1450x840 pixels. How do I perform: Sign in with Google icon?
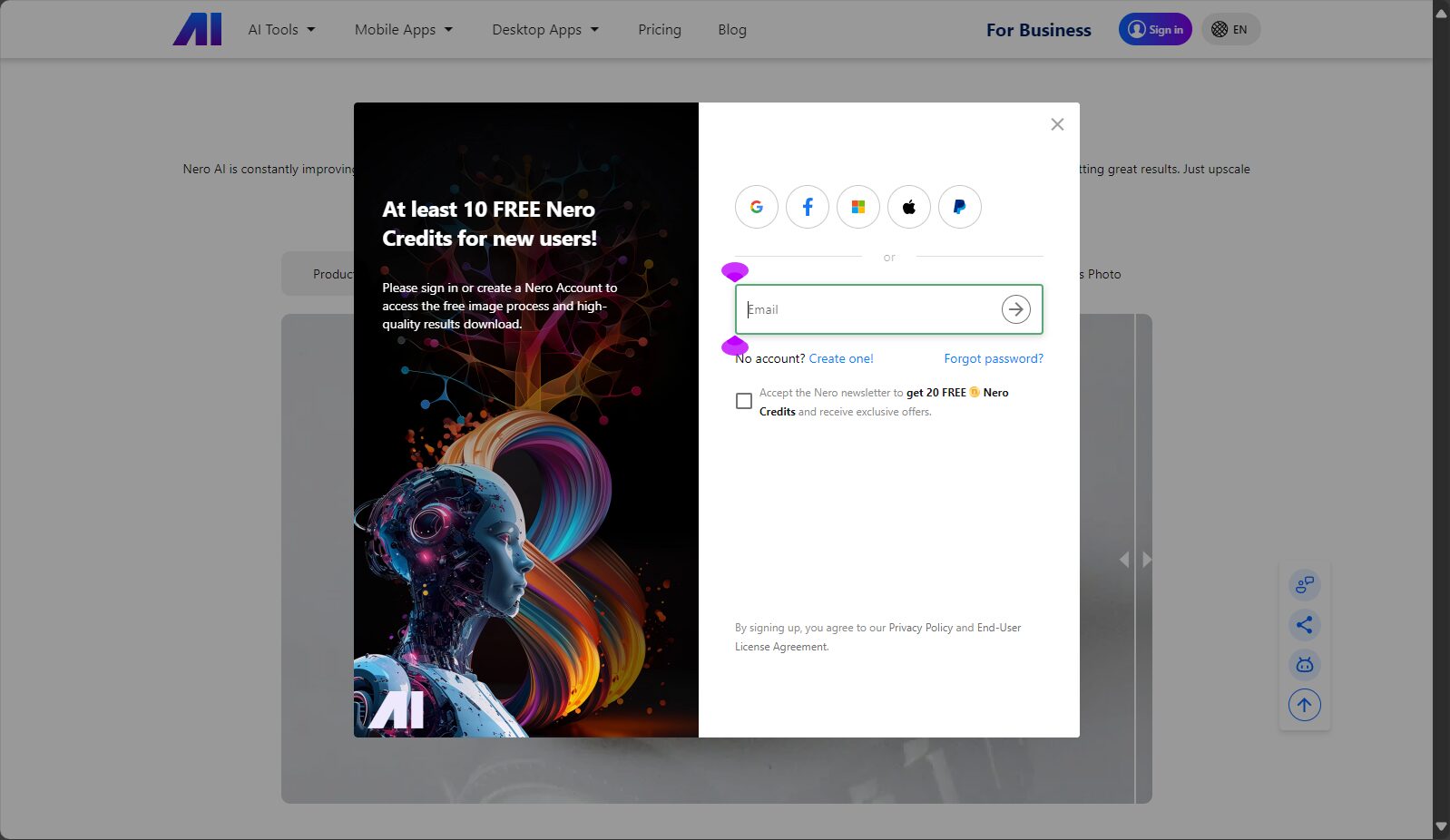[x=757, y=207]
